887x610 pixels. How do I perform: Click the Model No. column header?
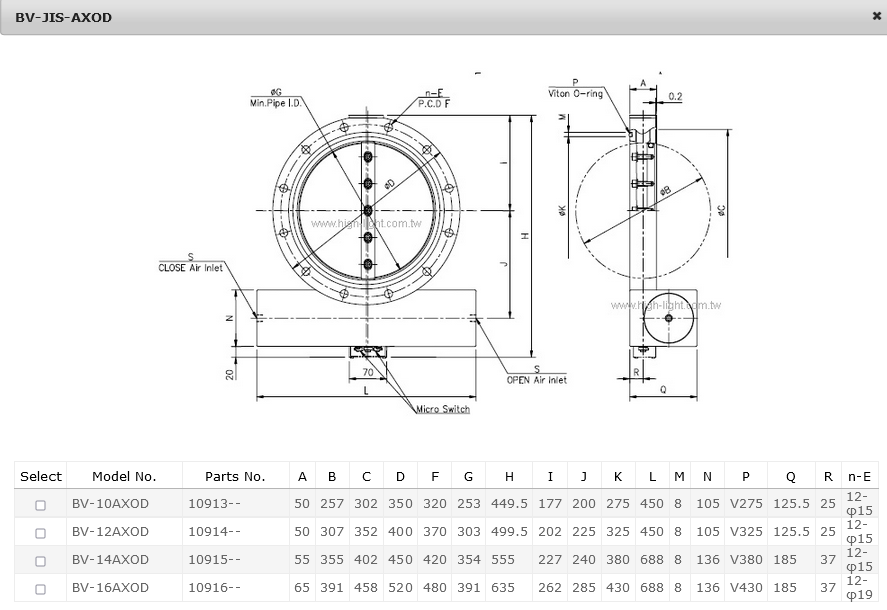[x=124, y=476]
